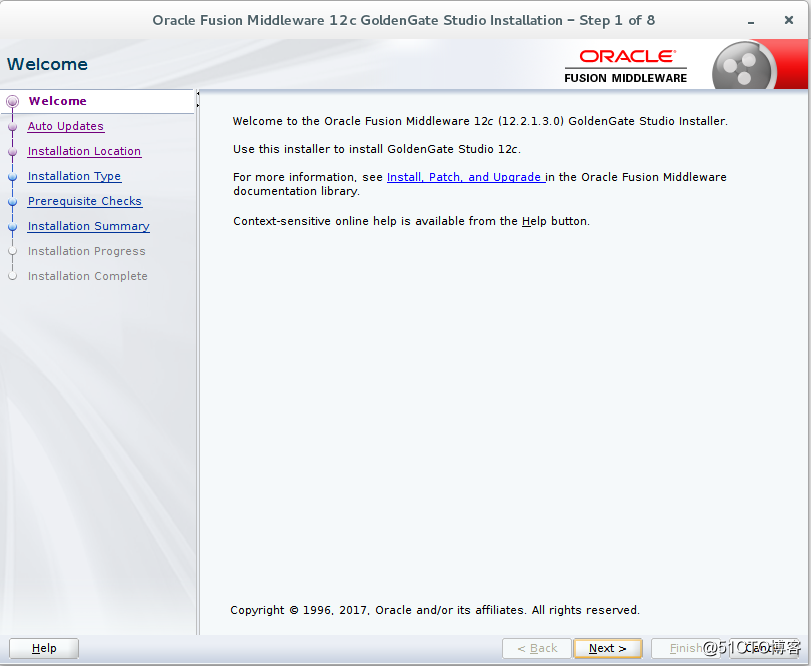Open the Help button
The height and width of the screenshot is (666, 811).
(x=44, y=648)
